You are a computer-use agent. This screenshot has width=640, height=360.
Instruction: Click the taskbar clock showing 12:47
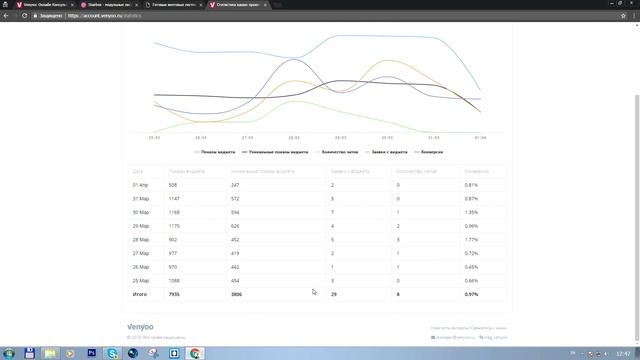point(623,354)
